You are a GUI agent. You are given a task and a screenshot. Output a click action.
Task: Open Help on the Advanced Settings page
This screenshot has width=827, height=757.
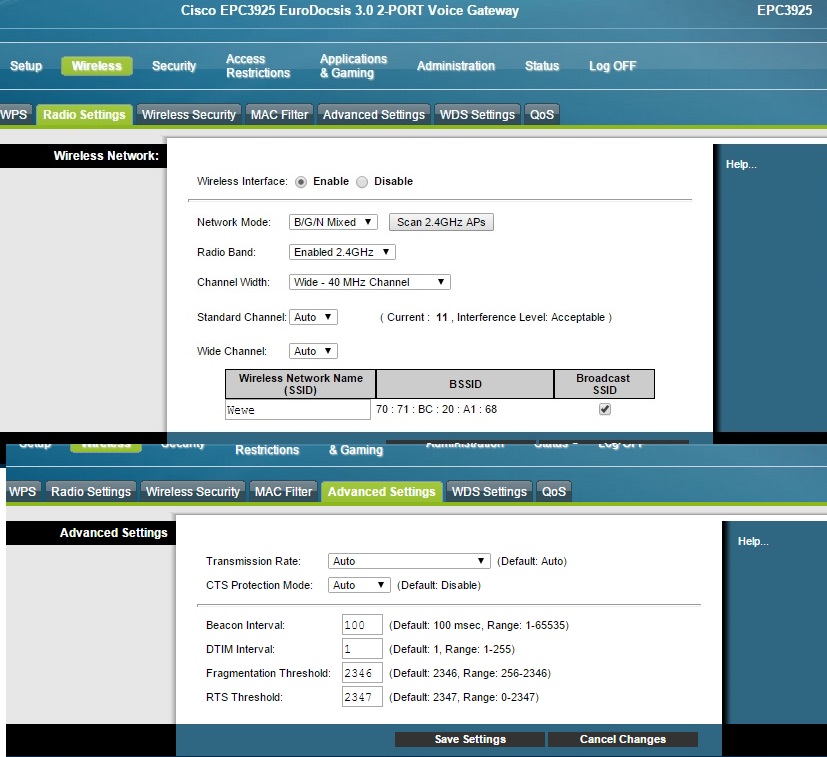(753, 541)
